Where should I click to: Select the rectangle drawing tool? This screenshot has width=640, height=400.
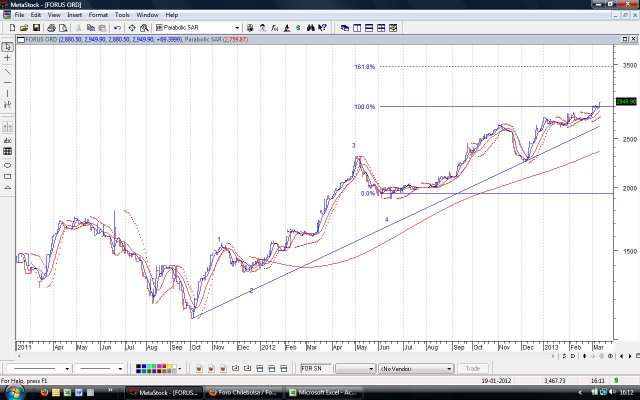click(x=8, y=176)
